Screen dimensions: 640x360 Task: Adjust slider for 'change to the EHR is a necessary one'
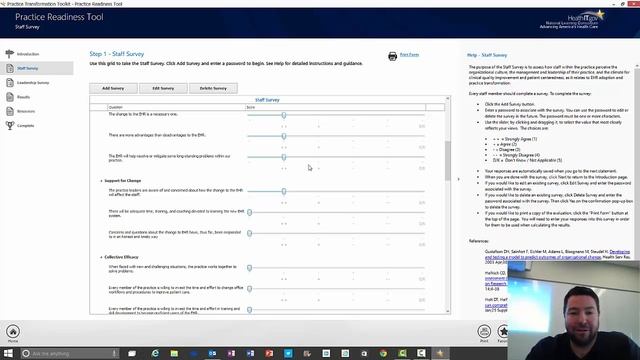pos(284,116)
